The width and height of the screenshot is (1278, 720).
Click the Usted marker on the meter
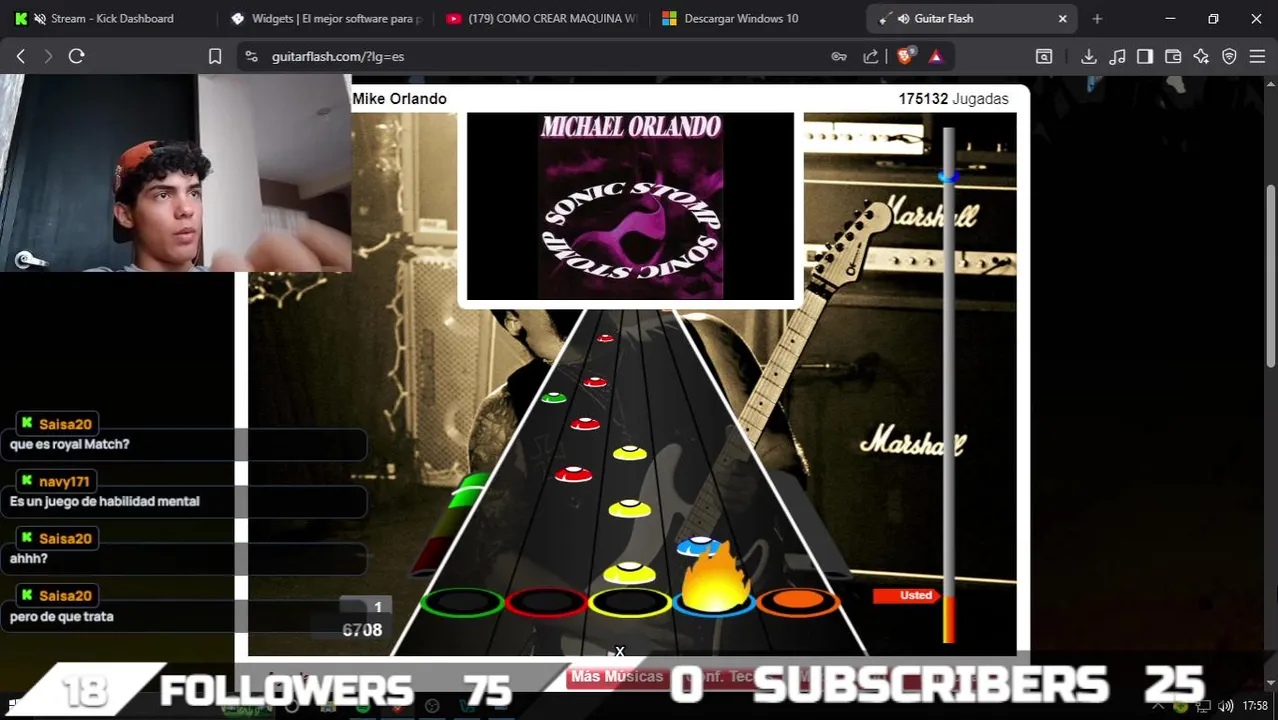pyautogui.click(x=905, y=595)
